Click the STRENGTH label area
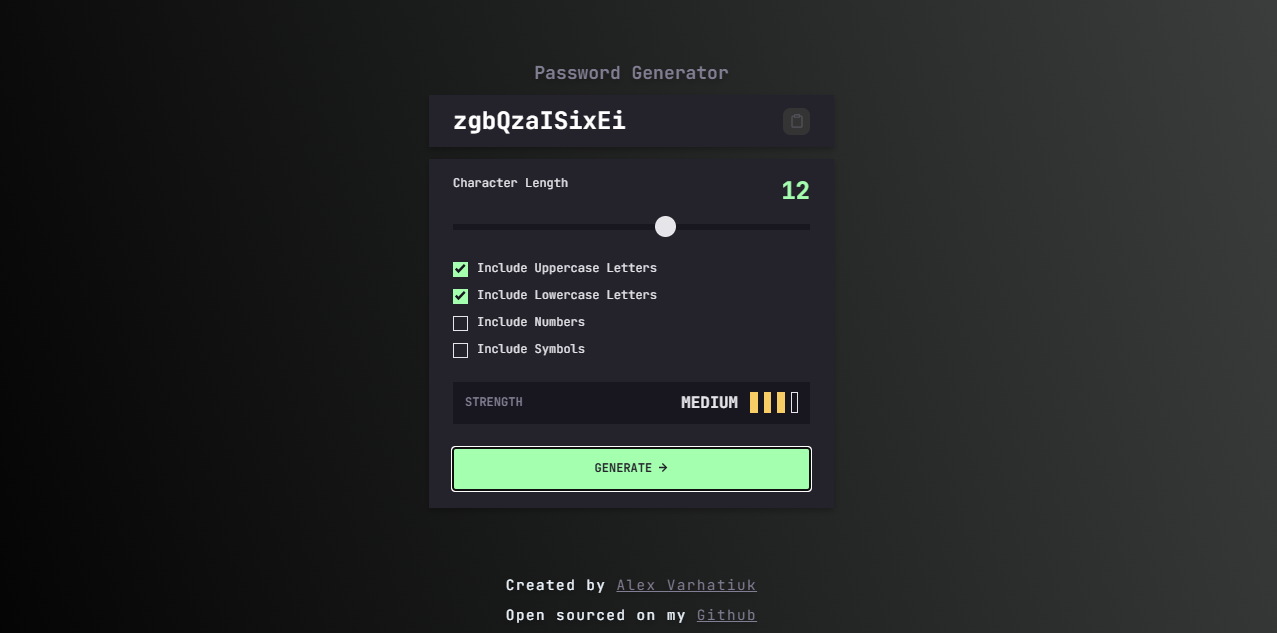 pos(493,402)
